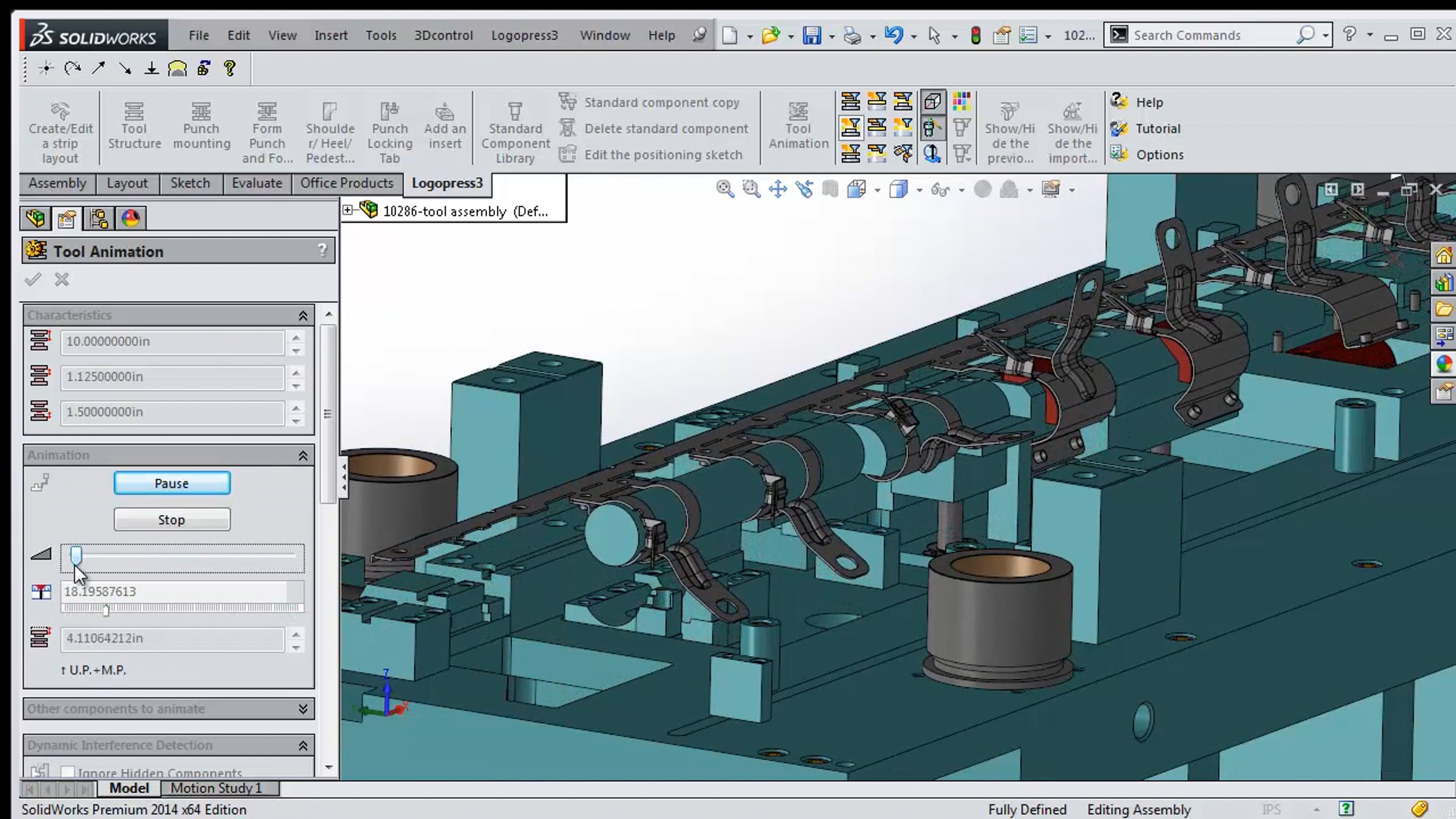The width and height of the screenshot is (1456, 819).
Task: Click Zoom to Area icon
Action: (751, 189)
